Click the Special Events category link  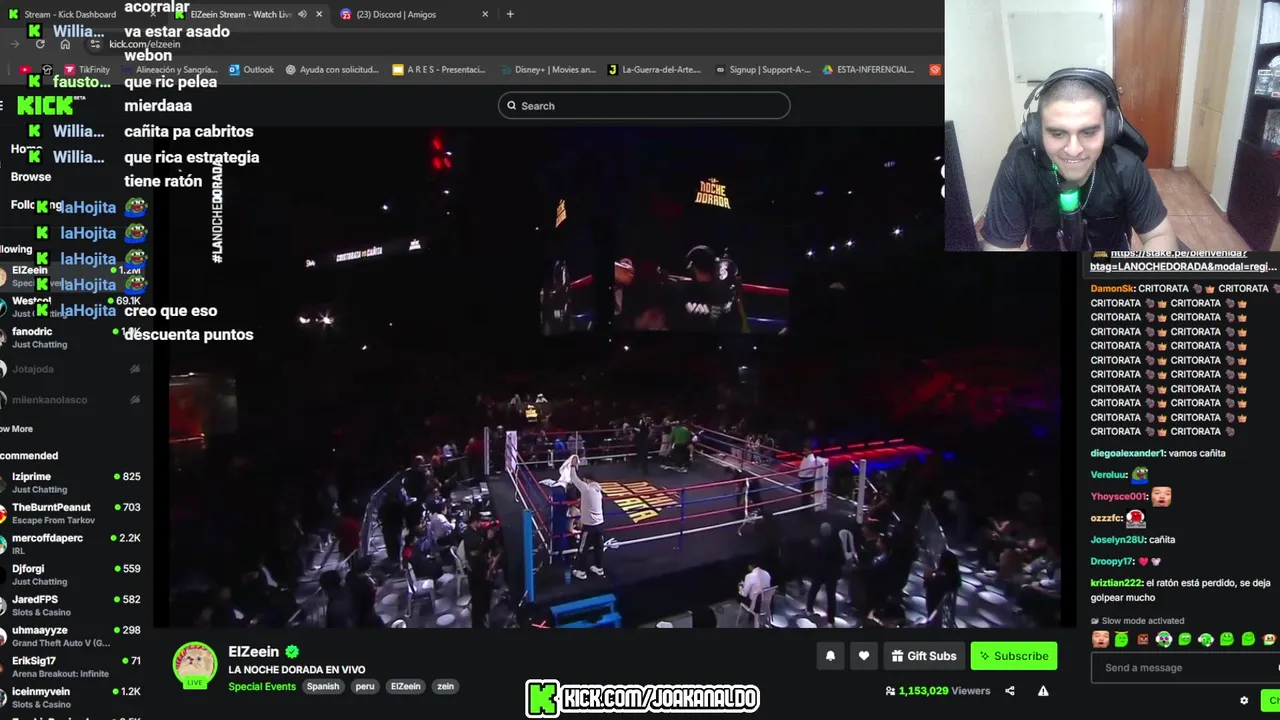[262, 687]
